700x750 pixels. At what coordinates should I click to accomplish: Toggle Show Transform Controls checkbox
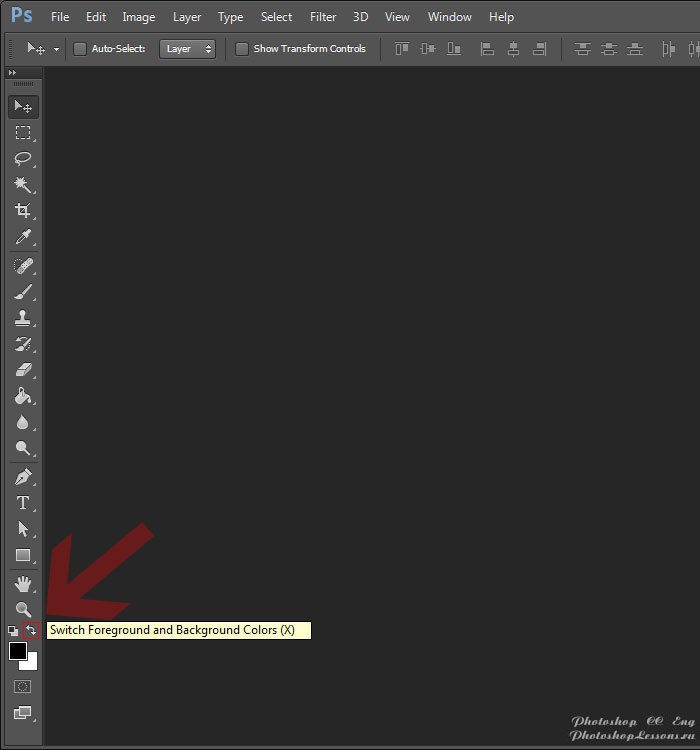tap(241, 48)
